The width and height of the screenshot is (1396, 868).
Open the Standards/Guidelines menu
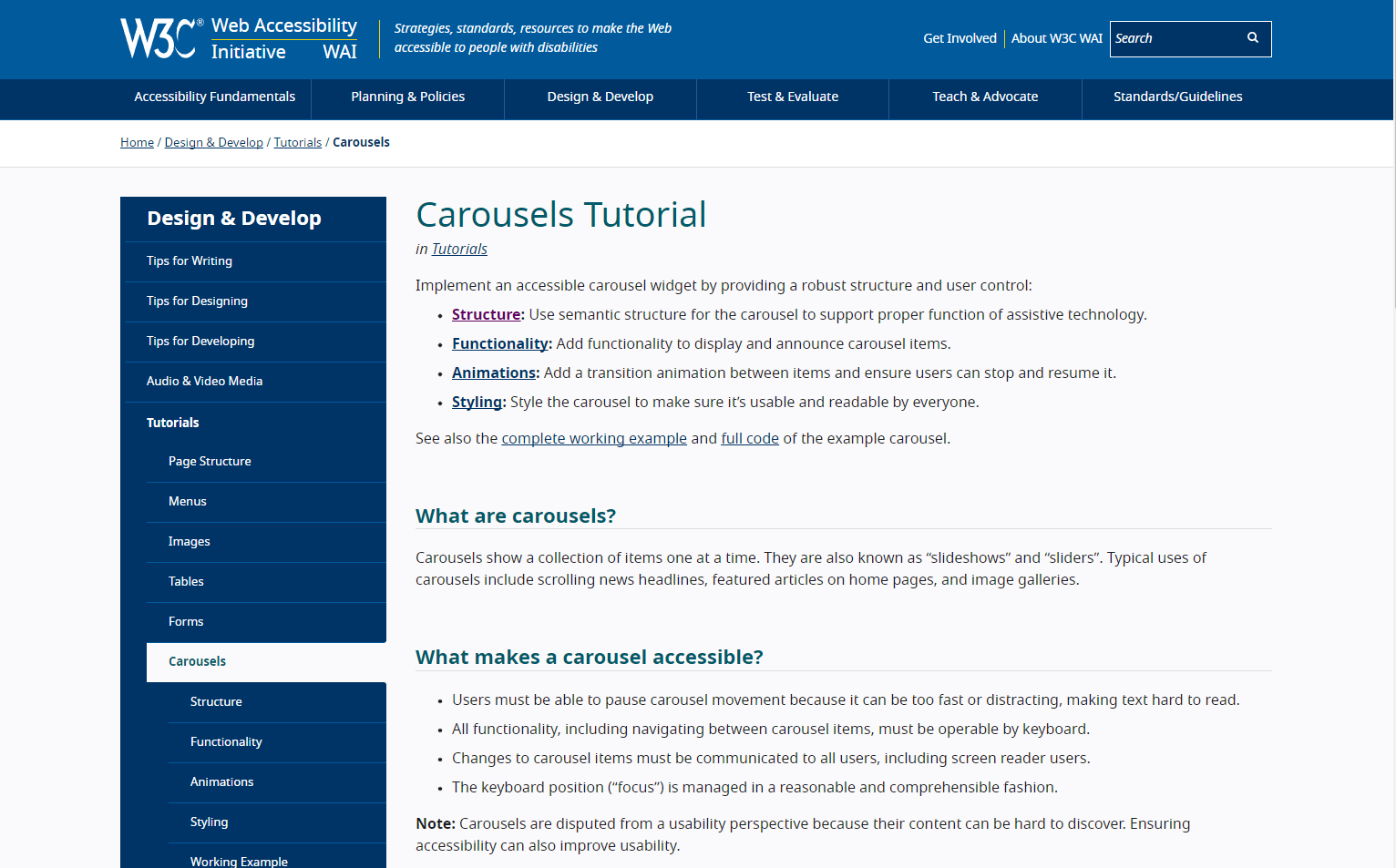click(x=1178, y=97)
